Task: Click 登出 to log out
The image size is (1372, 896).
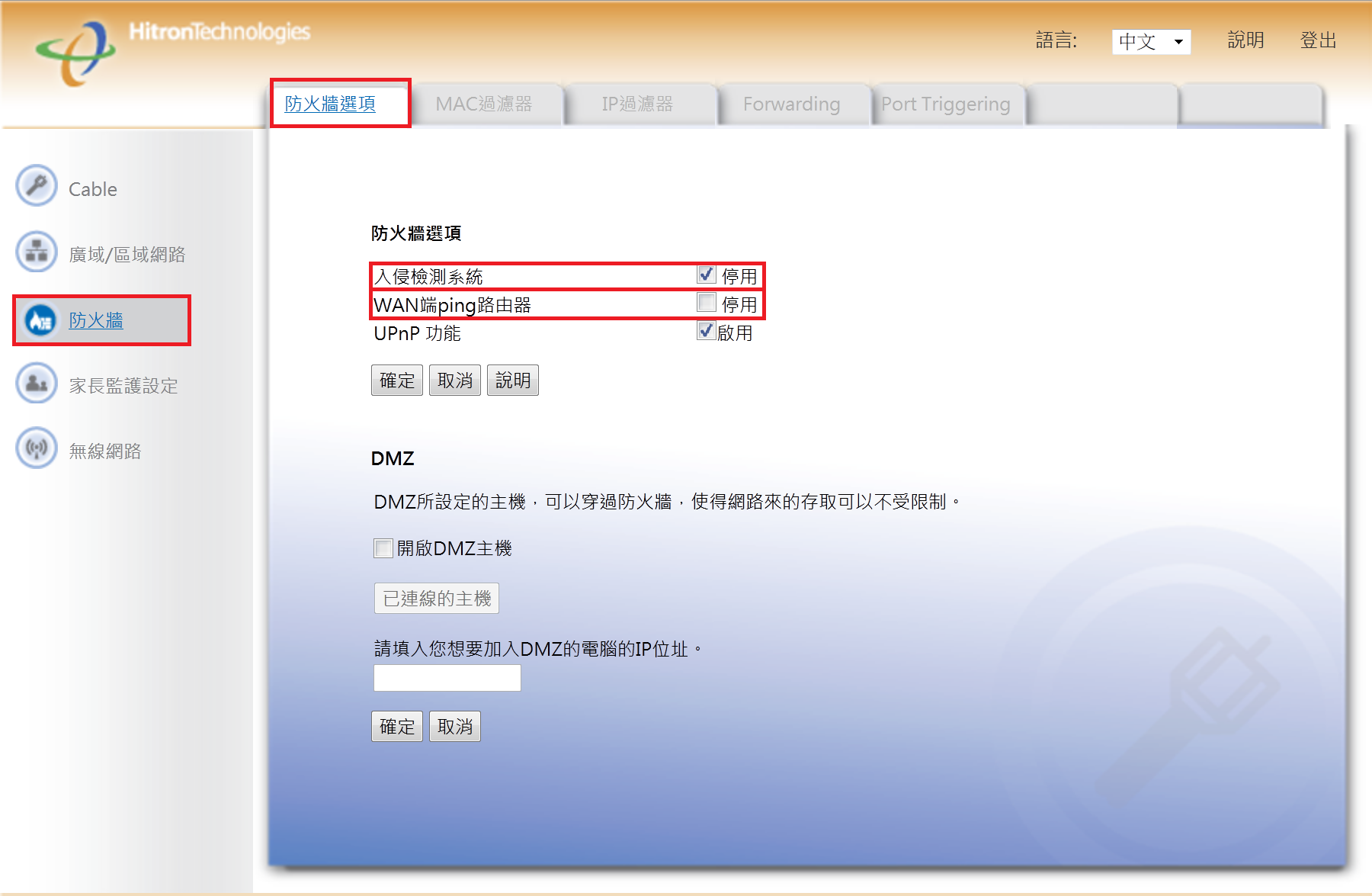Action: [x=1319, y=40]
